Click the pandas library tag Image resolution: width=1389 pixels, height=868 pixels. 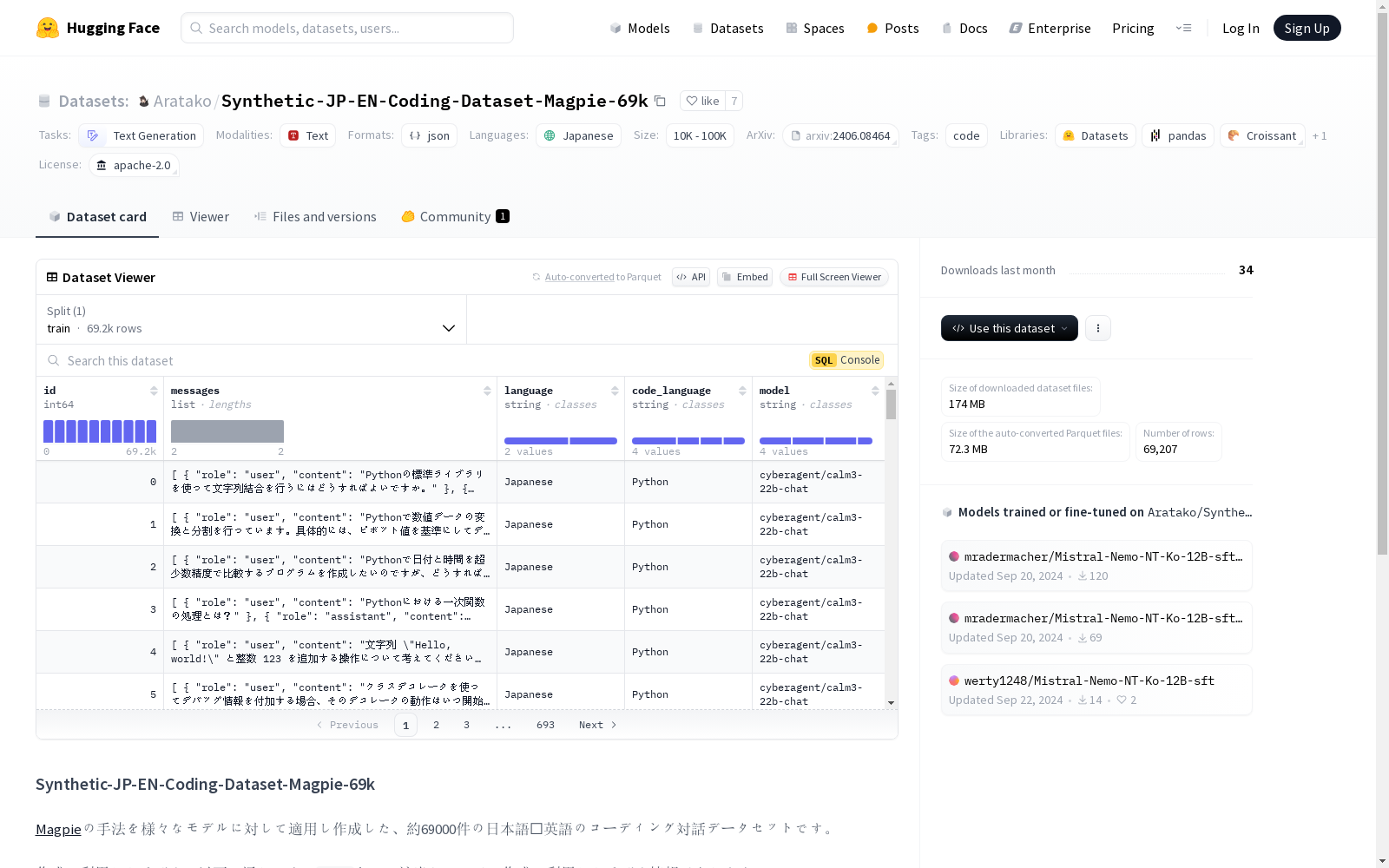point(1178,135)
